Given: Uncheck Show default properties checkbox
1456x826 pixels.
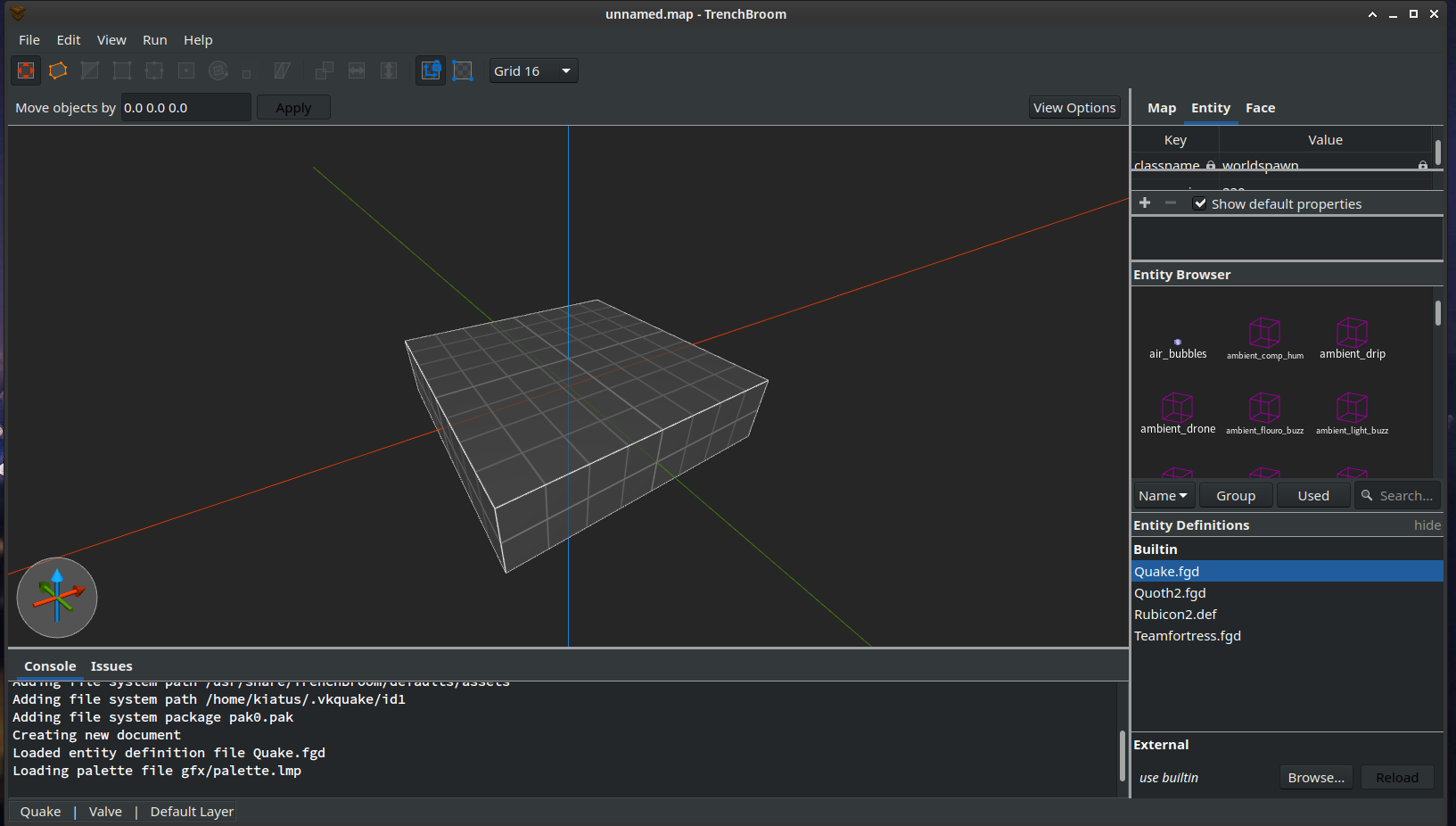Looking at the screenshot, I should 1200,203.
